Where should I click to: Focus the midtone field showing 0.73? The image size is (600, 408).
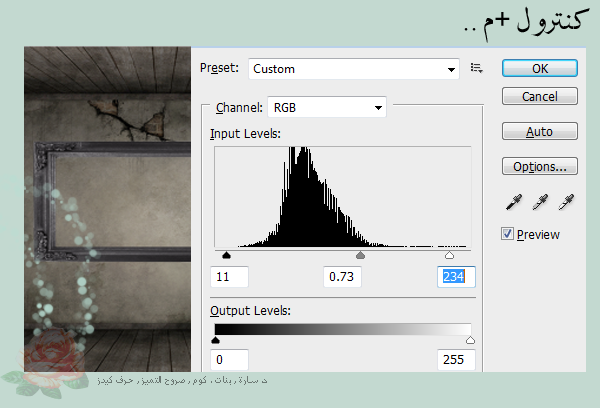pos(342,277)
